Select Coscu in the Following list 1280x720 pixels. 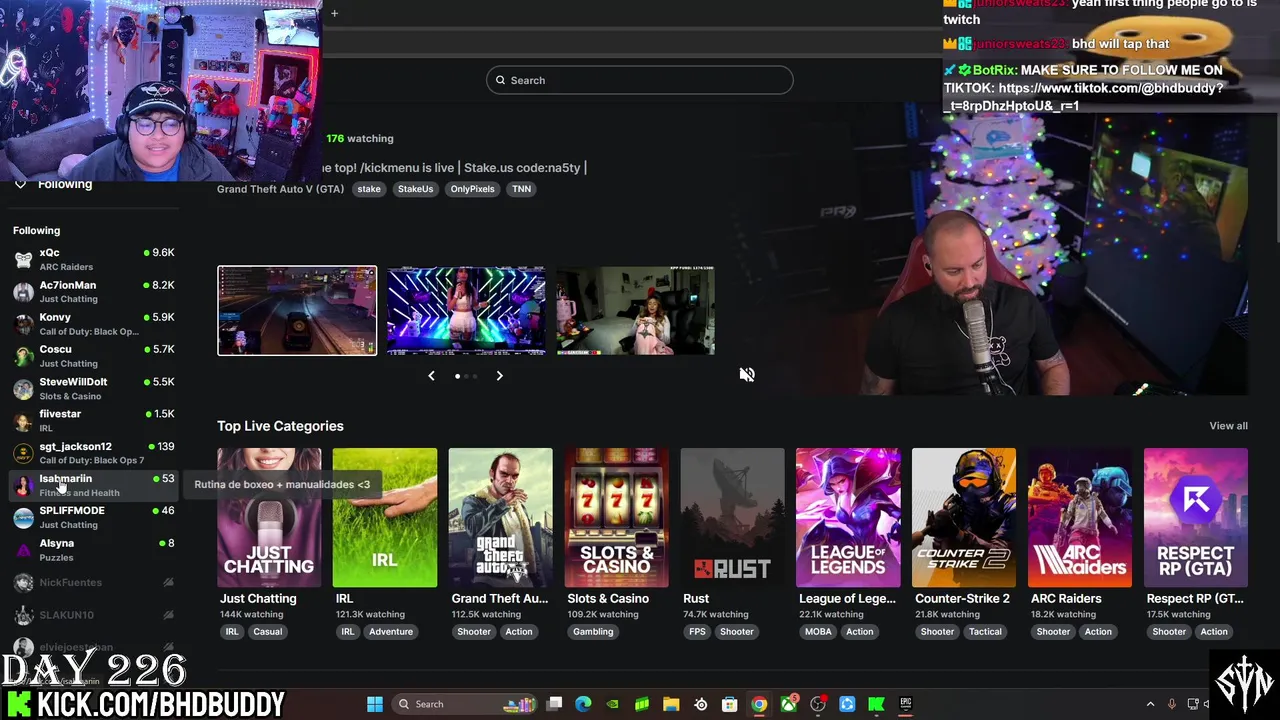(x=94, y=355)
